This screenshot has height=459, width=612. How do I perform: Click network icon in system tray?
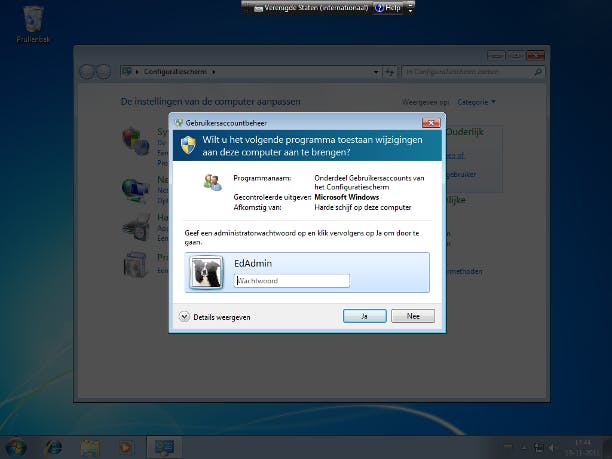(x=538, y=448)
